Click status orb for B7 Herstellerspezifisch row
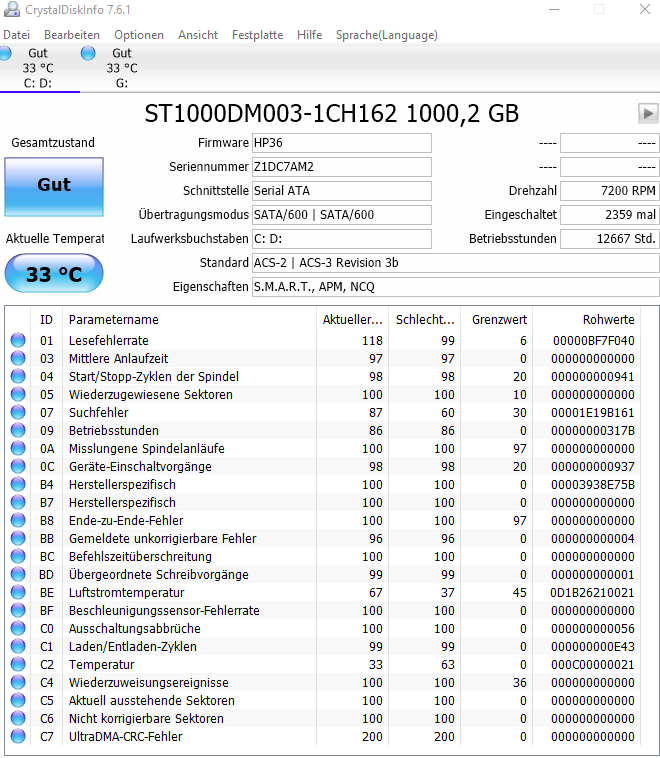Image resolution: width=660 pixels, height=758 pixels. click(x=18, y=502)
